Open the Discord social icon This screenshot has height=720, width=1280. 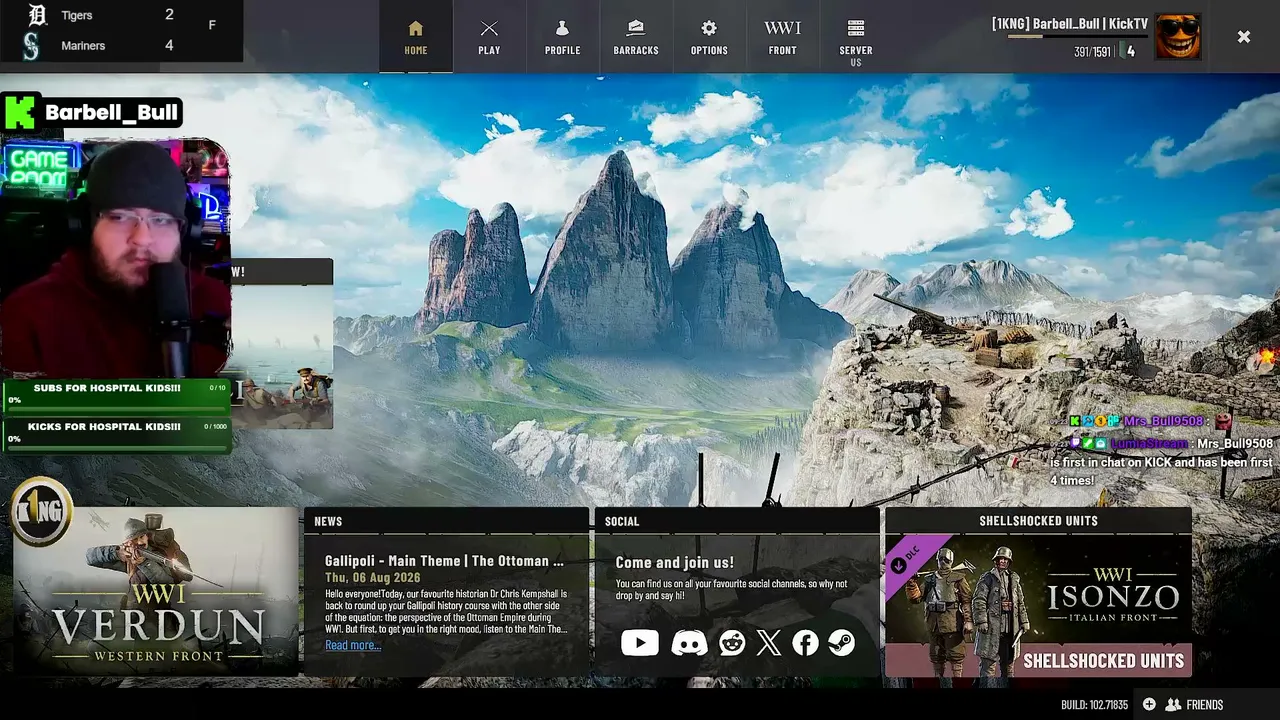(689, 643)
